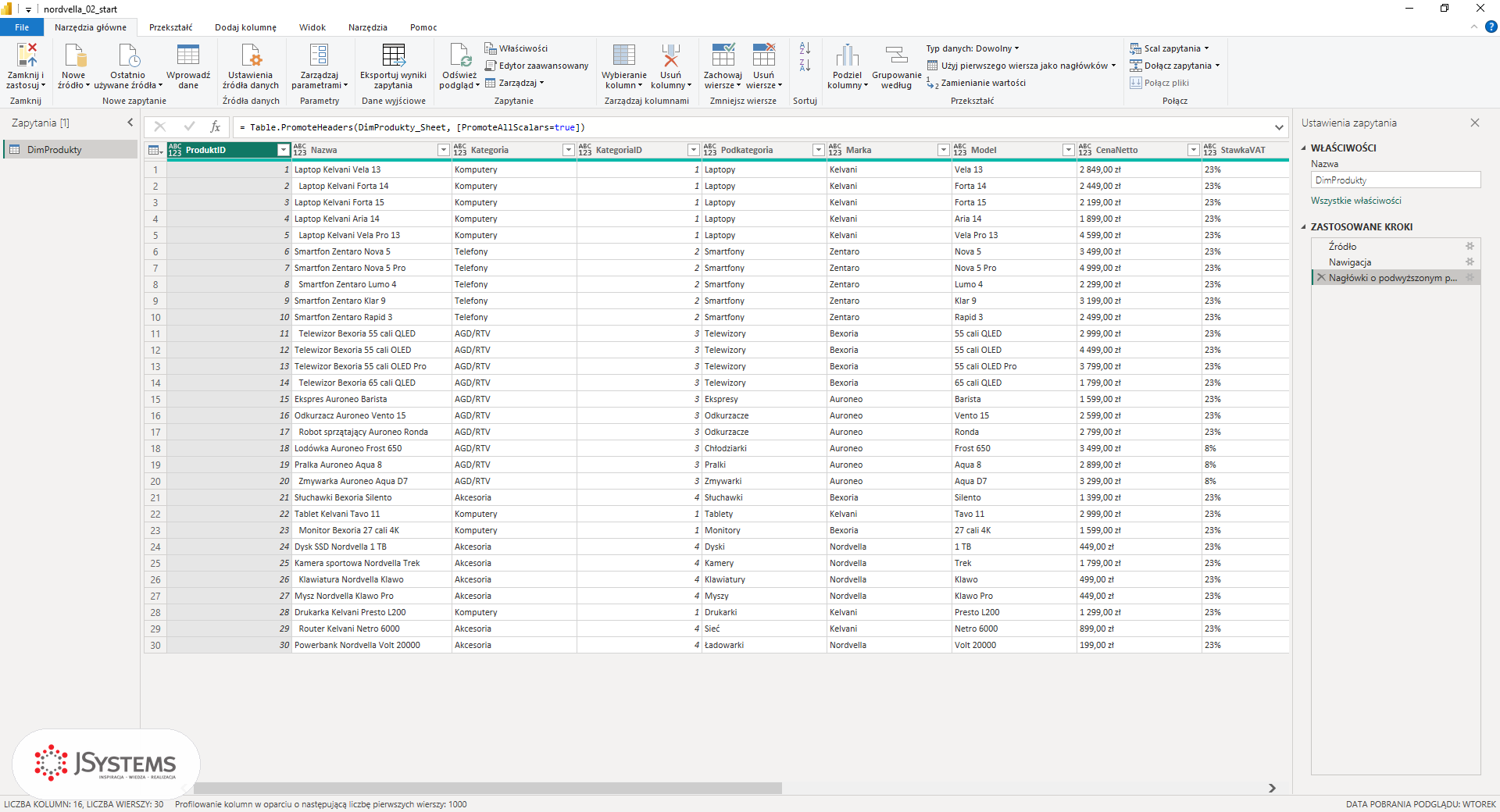Open Ustawienia źródła danych
The height and width of the screenshot is (812, 1500).
click(251, 66)
